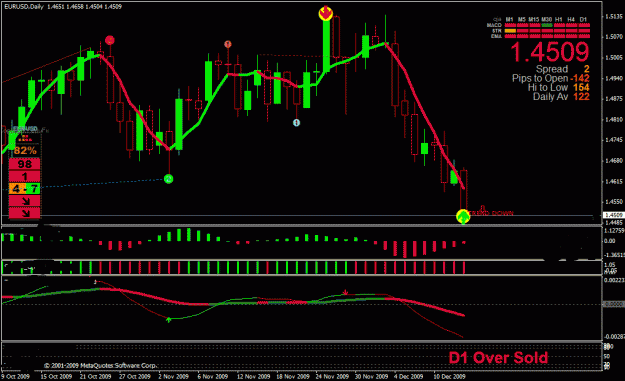Viewport: 625px width, 381px height.
Task: Click the 4 Dec 2009 date label
Action: click(x=409, y=376)
